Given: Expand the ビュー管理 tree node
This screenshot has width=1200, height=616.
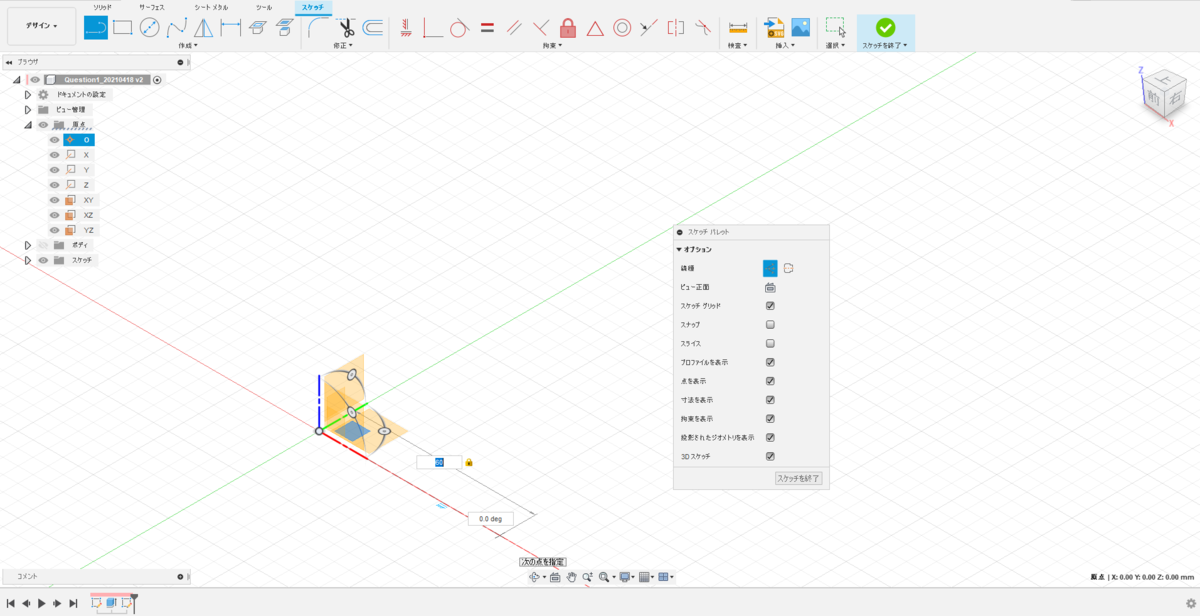Looking at the screenshot, I should coord(28,110).
